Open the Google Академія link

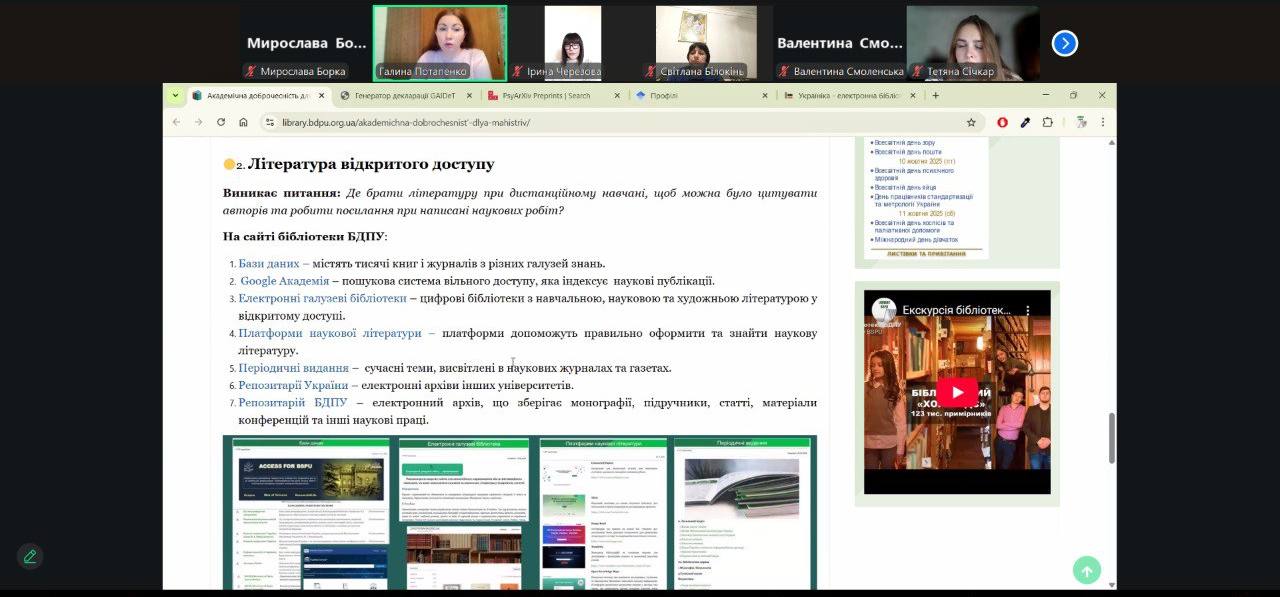point(285,281)
